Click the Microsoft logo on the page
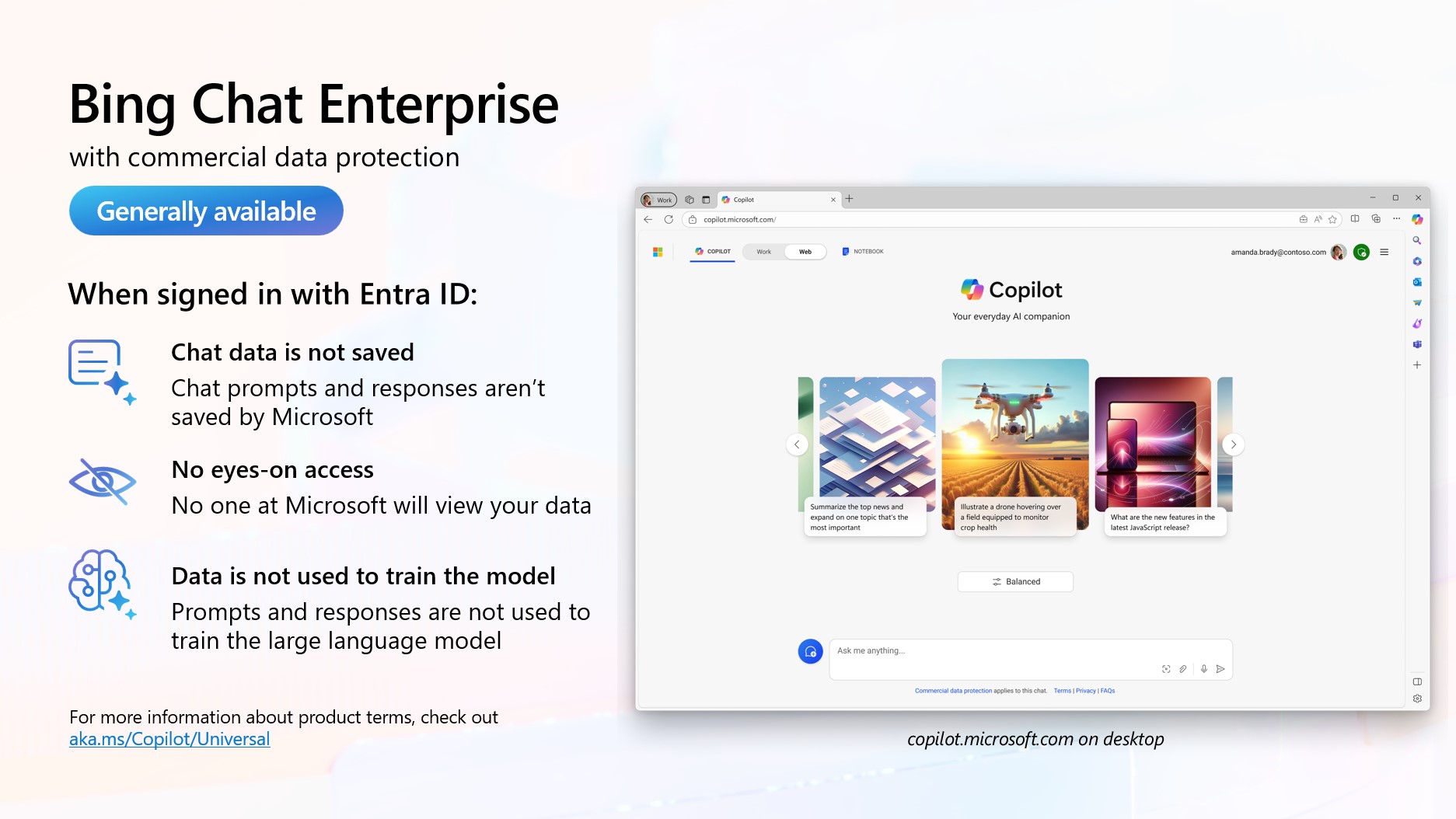Screen dimensions: 1456x819 (x=658, y=252)
